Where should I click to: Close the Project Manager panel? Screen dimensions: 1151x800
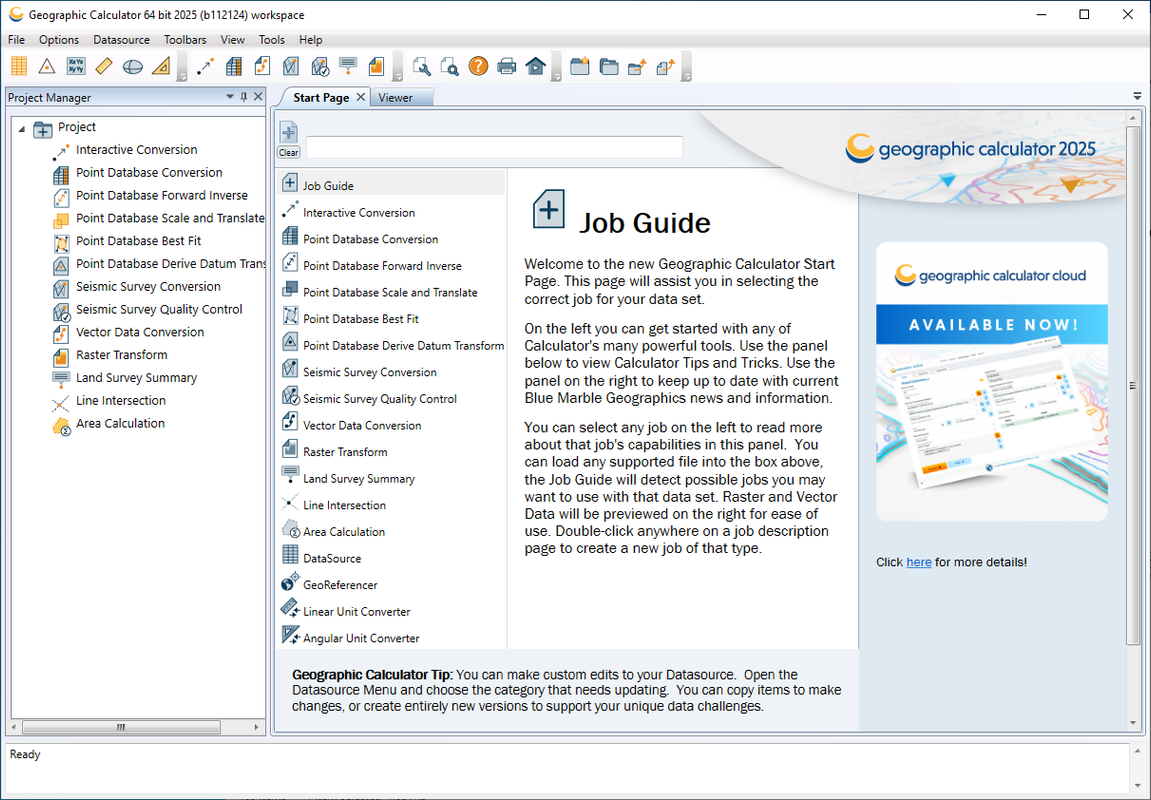[x=258, y=97]
